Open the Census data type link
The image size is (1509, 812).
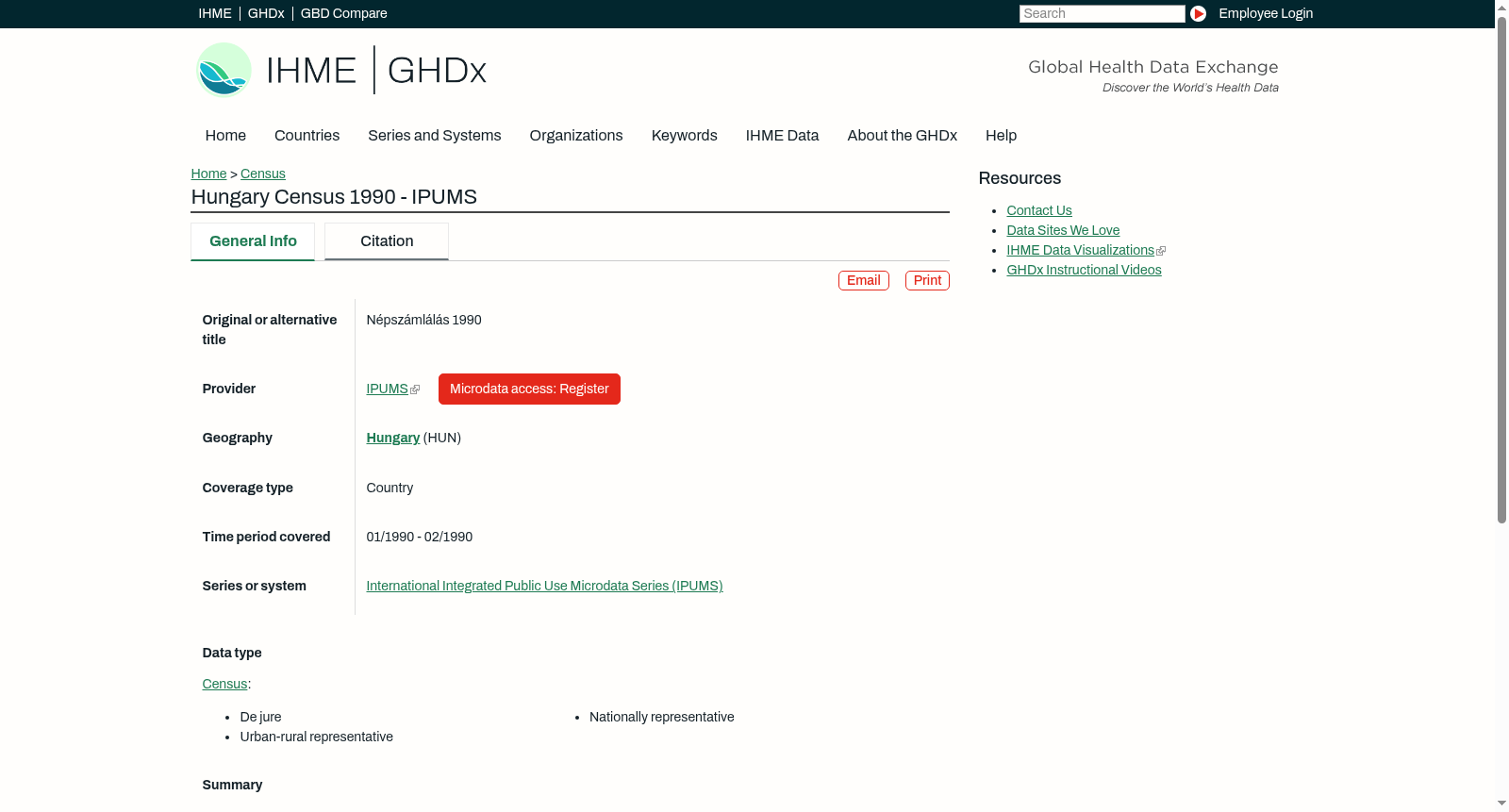224,684
